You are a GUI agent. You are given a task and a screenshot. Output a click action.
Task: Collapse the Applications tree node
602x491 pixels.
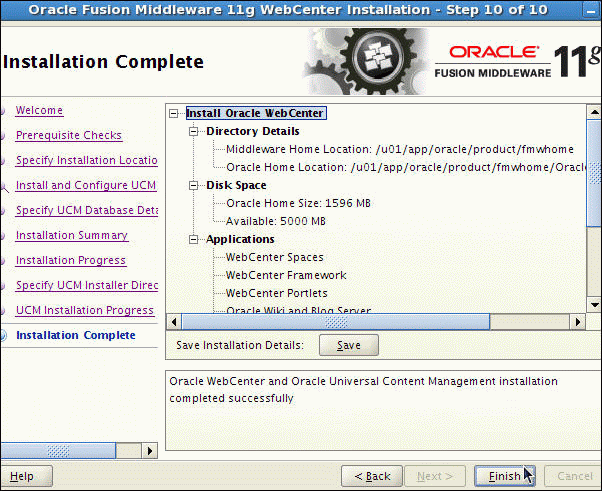(194, 240)
